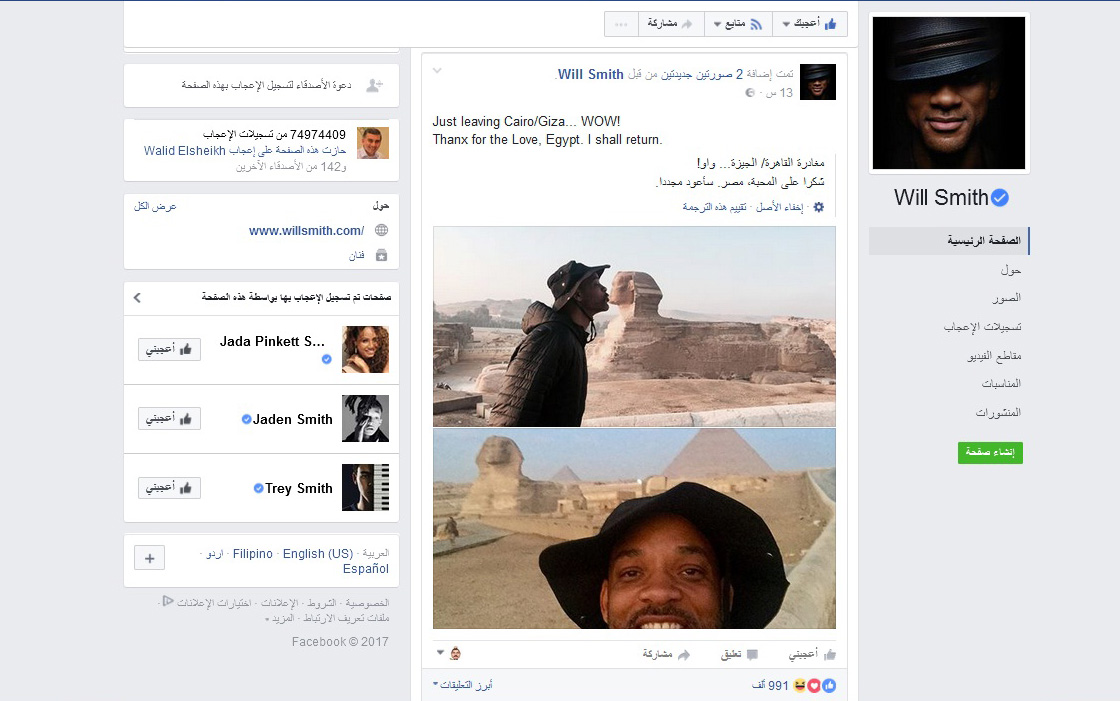Viewport: 1120px width, 701px height.
Task: Click Jaden Smith's profile thumbnail
Action: tap(366, 419)
